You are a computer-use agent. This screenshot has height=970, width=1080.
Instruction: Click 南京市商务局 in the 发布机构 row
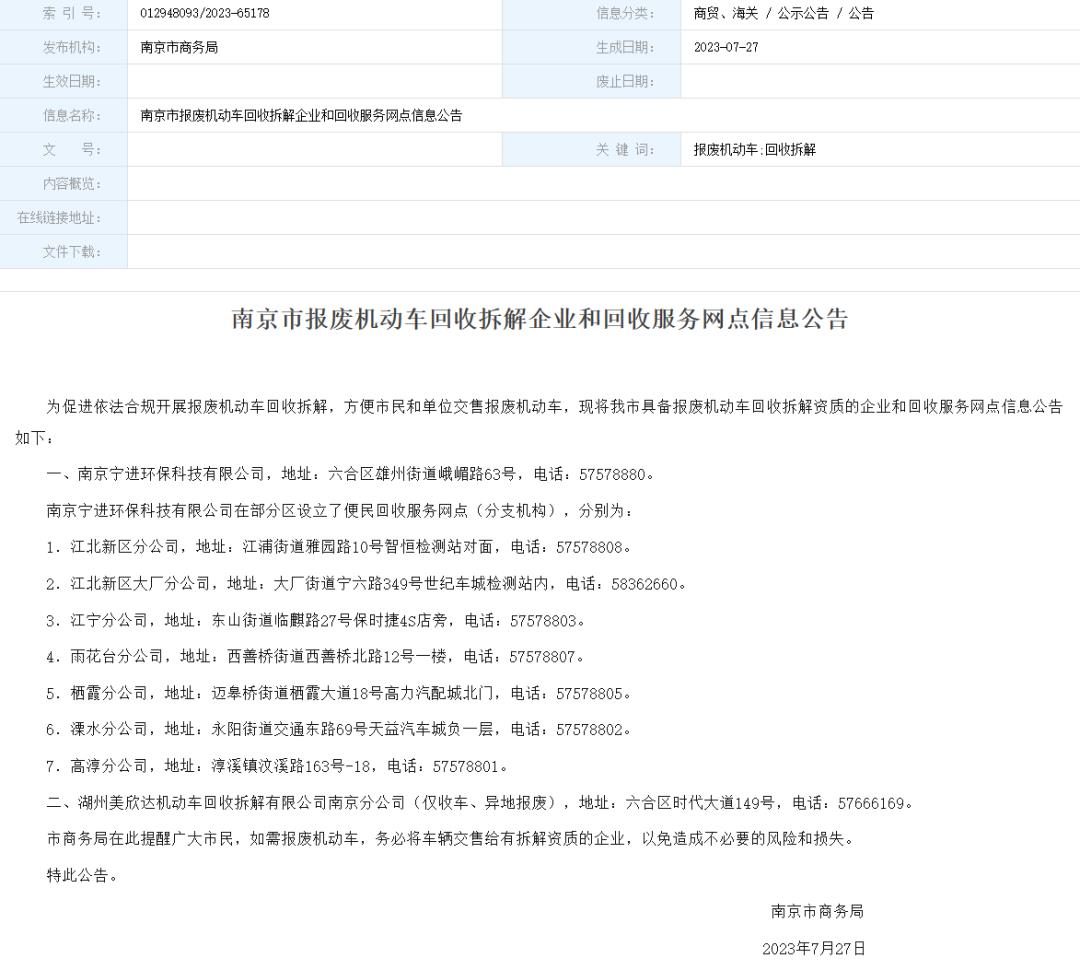coord(179,48)
